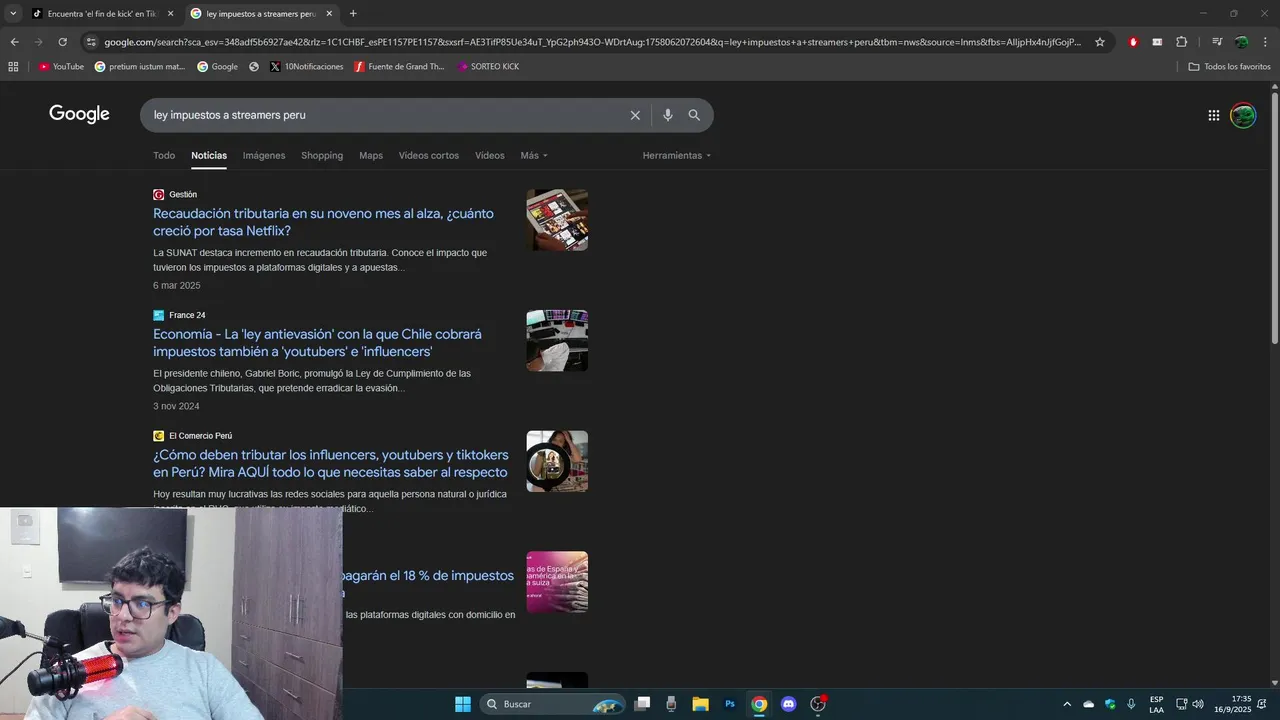Open the ESP LAA language switcher

[1156, 704]
